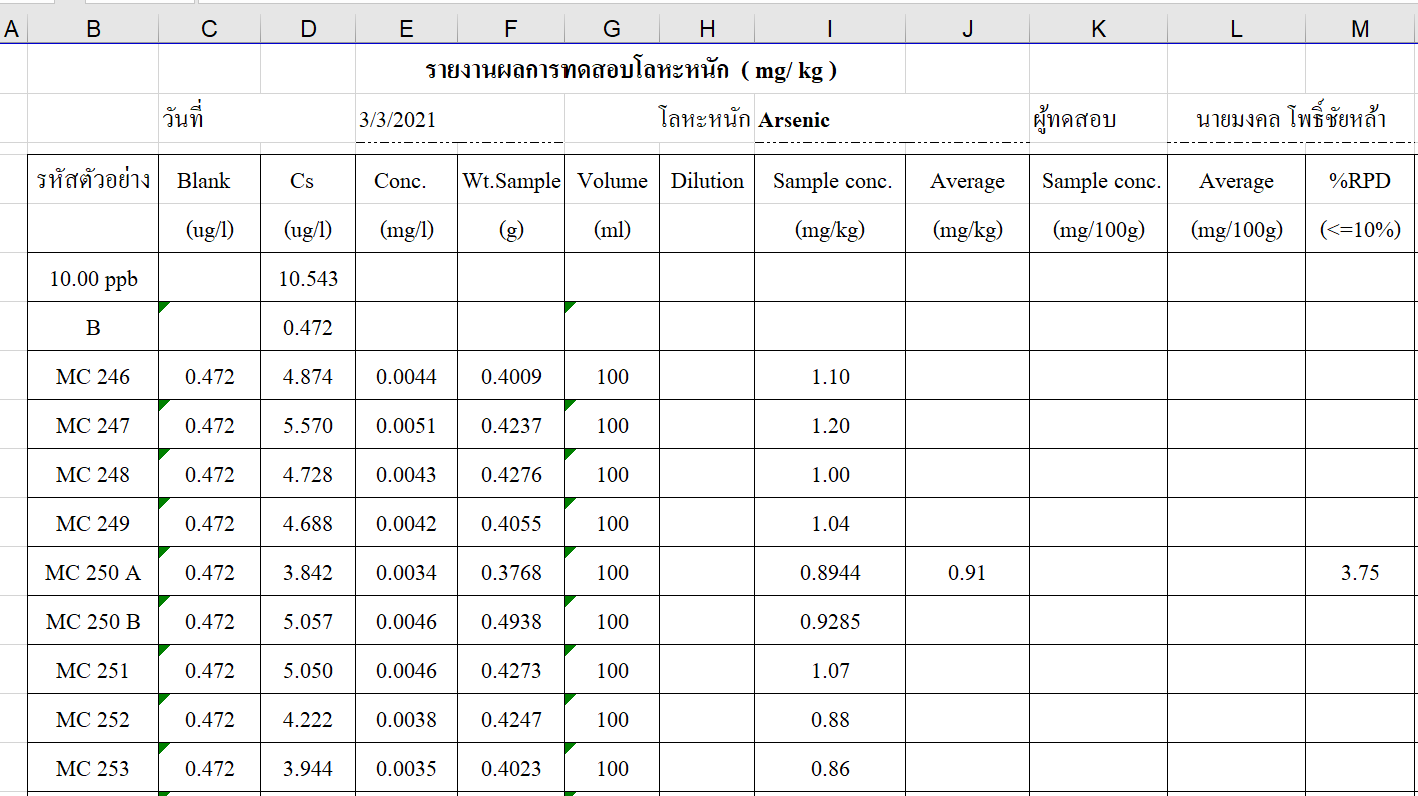Click the 10.543 value cell
This screenshot has width=1418, height=796.
308,278
